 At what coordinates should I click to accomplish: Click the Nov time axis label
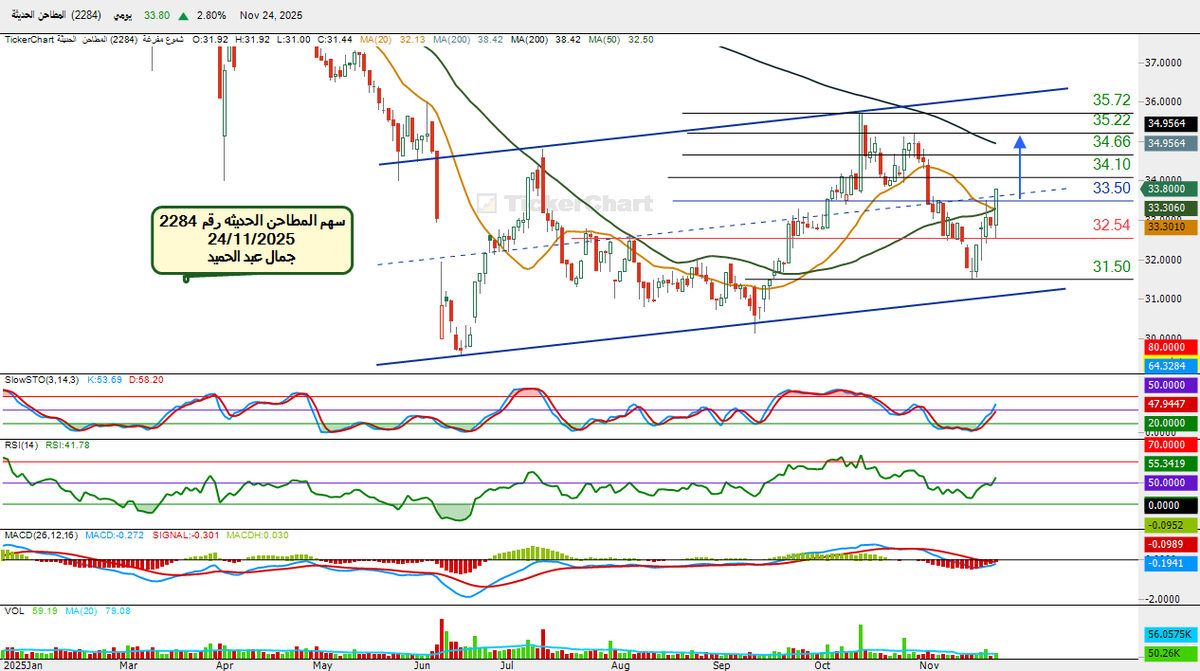click(929, 664)
